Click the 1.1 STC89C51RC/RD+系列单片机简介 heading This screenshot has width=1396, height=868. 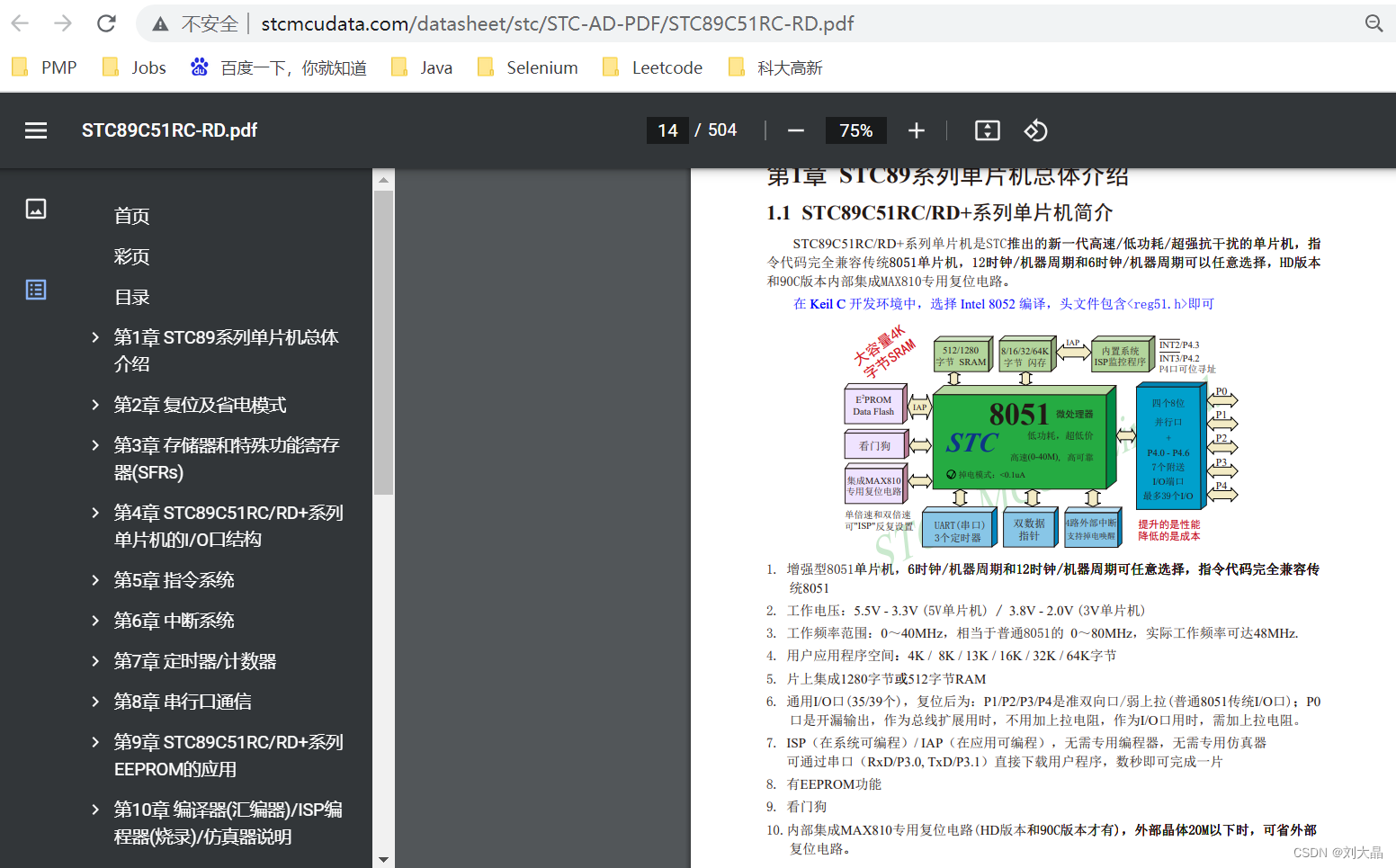pos(939,212)
